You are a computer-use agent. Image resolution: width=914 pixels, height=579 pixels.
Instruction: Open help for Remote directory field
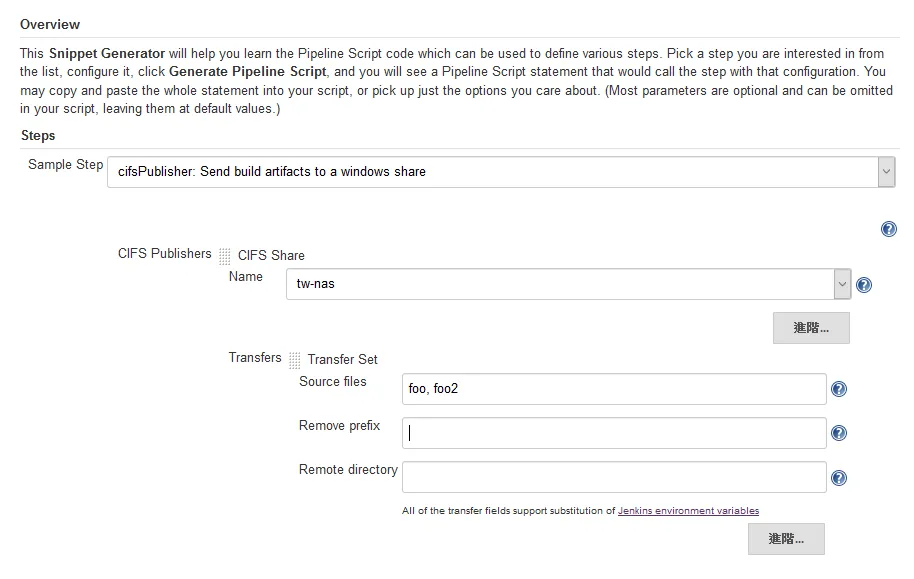[839, 478]
